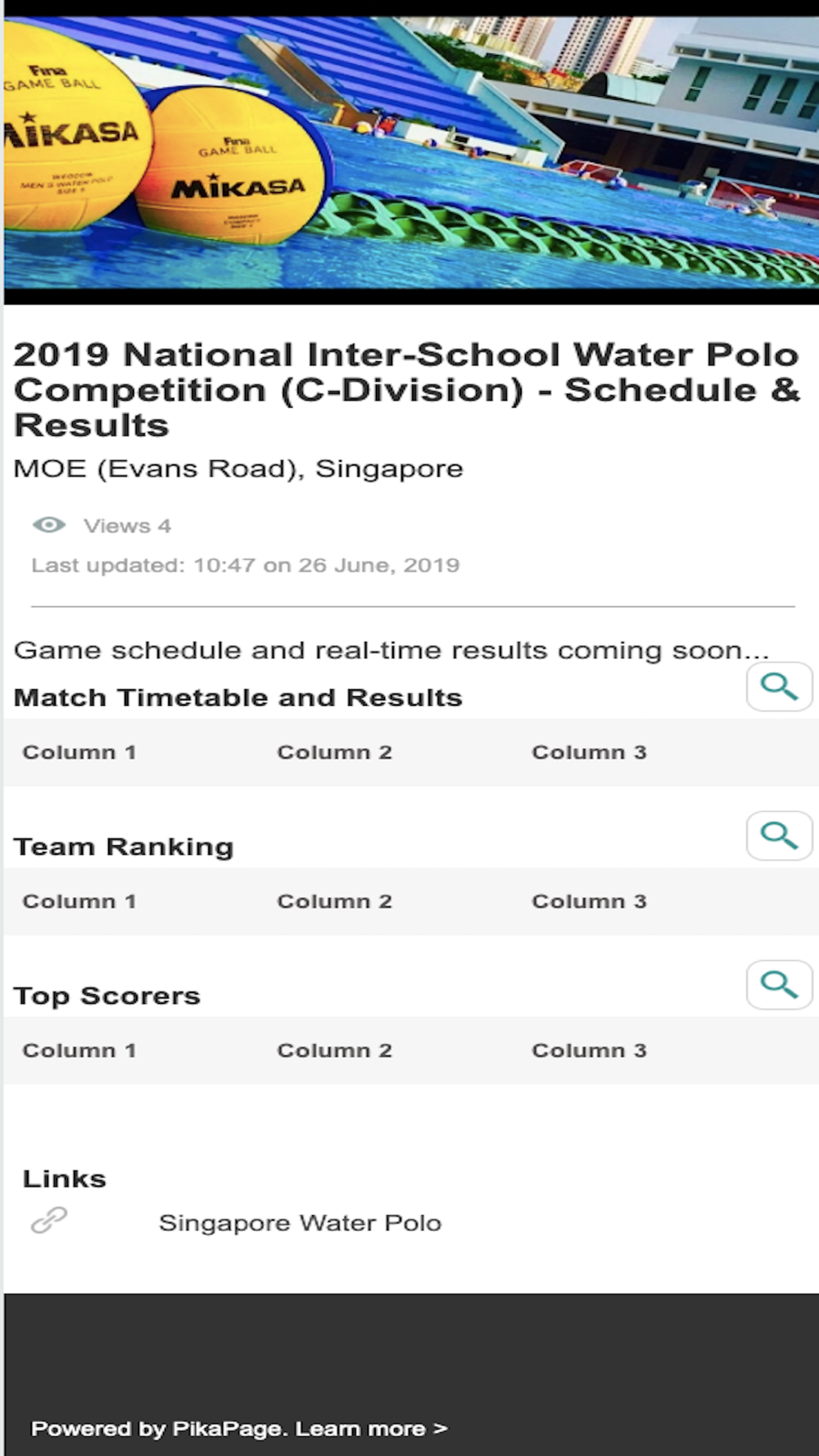The width and height of the screenshot is (819, 1456).
Task: Click the Last updated timestamp text
Action: click(x=246, y=565)
